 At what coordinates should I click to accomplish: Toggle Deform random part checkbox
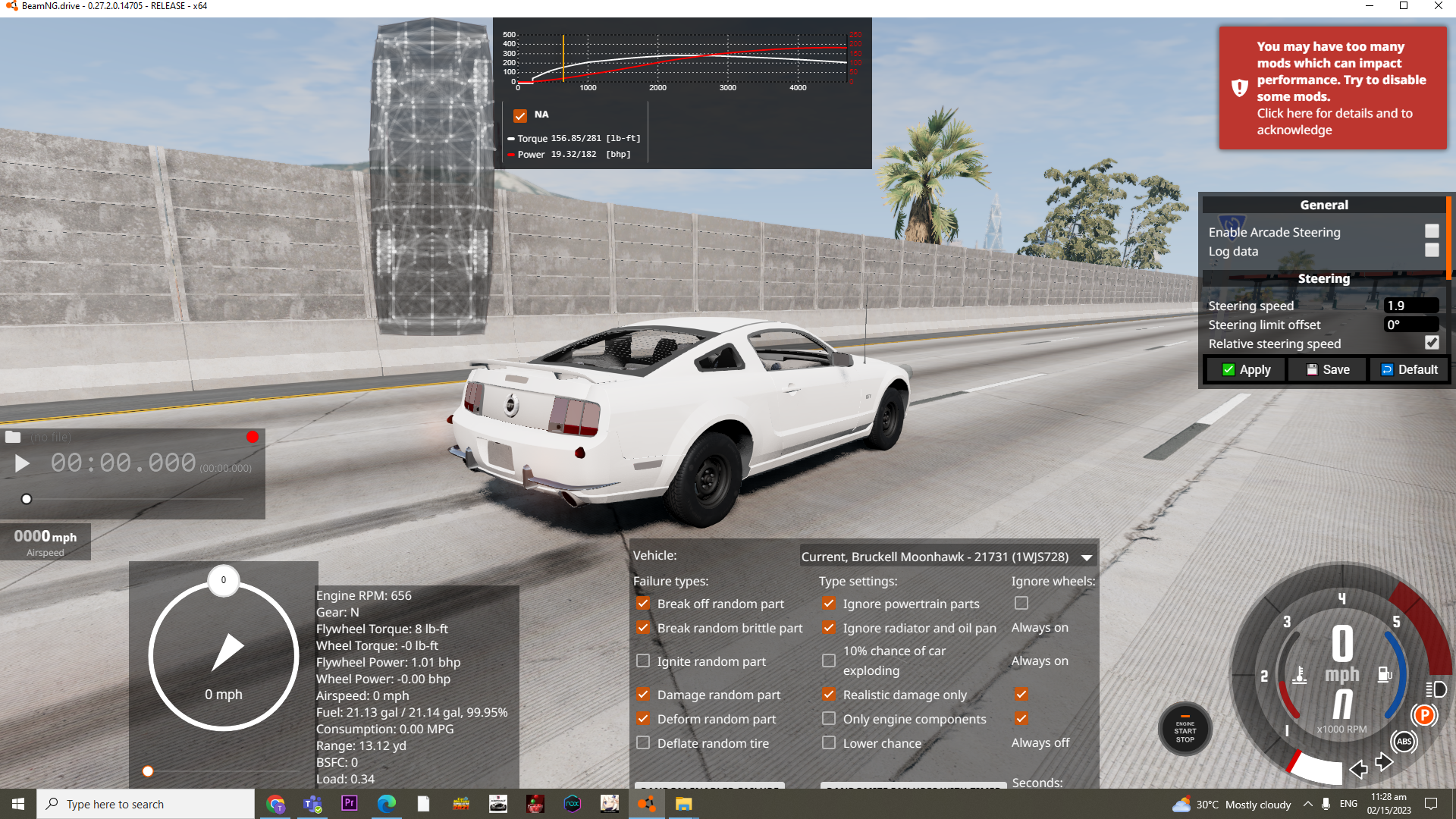(643, 719)
